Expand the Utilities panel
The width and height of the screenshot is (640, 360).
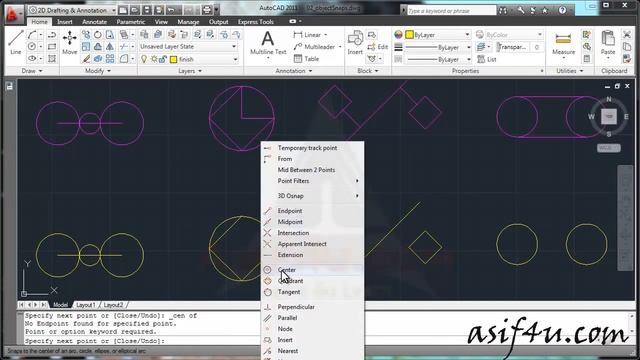(x=570, y=71)
